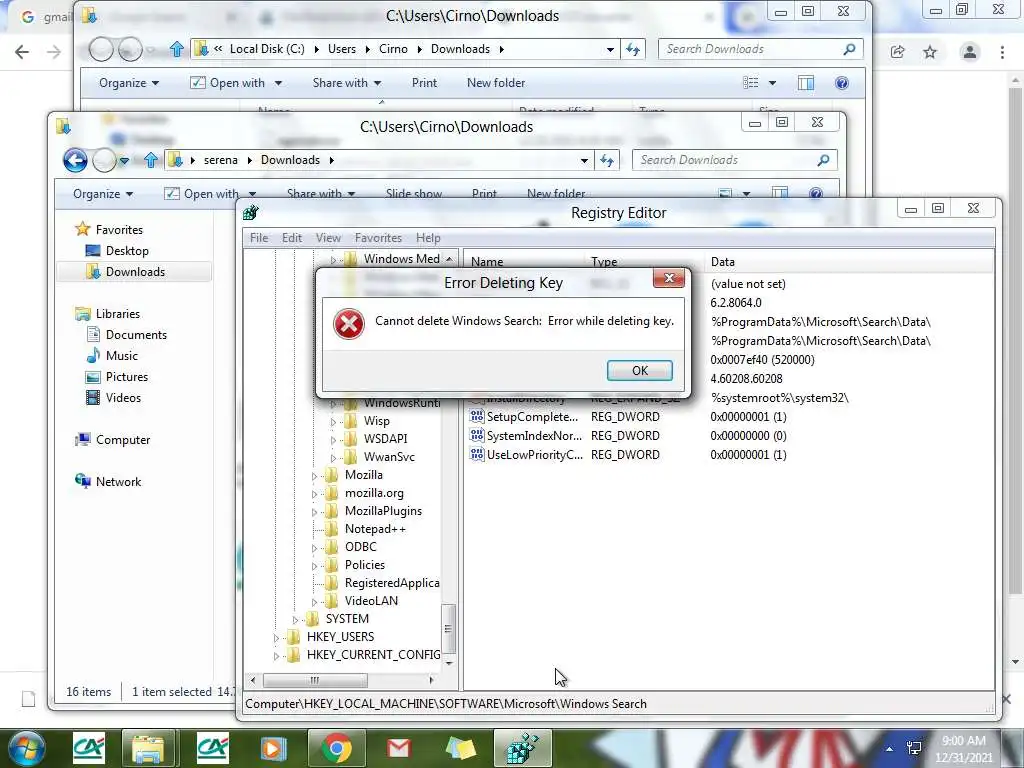Close the Error Deleting Key dialog

pyautogui.click(x=669, y=278)
